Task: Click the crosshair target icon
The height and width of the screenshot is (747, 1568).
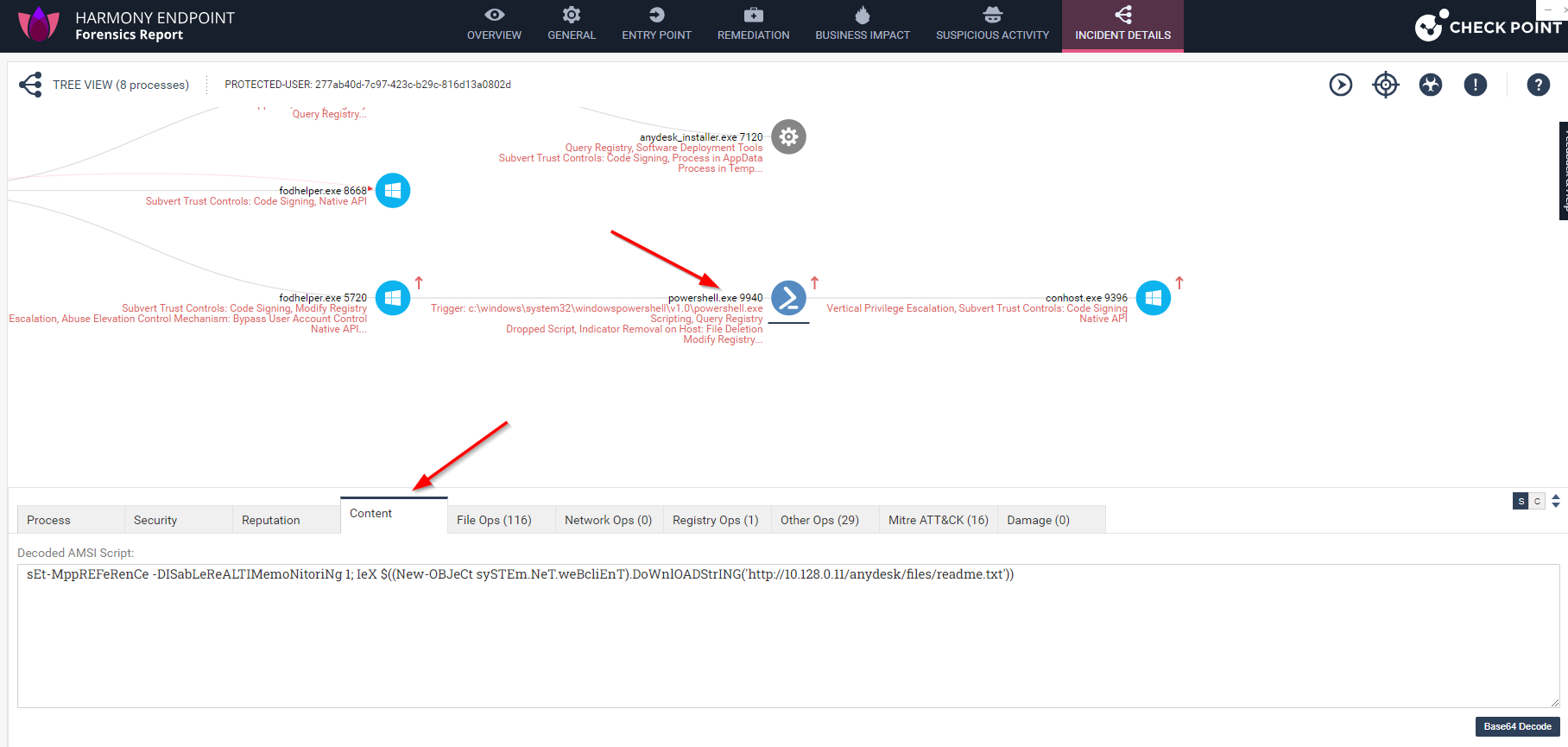Action: pos(1386,85)
